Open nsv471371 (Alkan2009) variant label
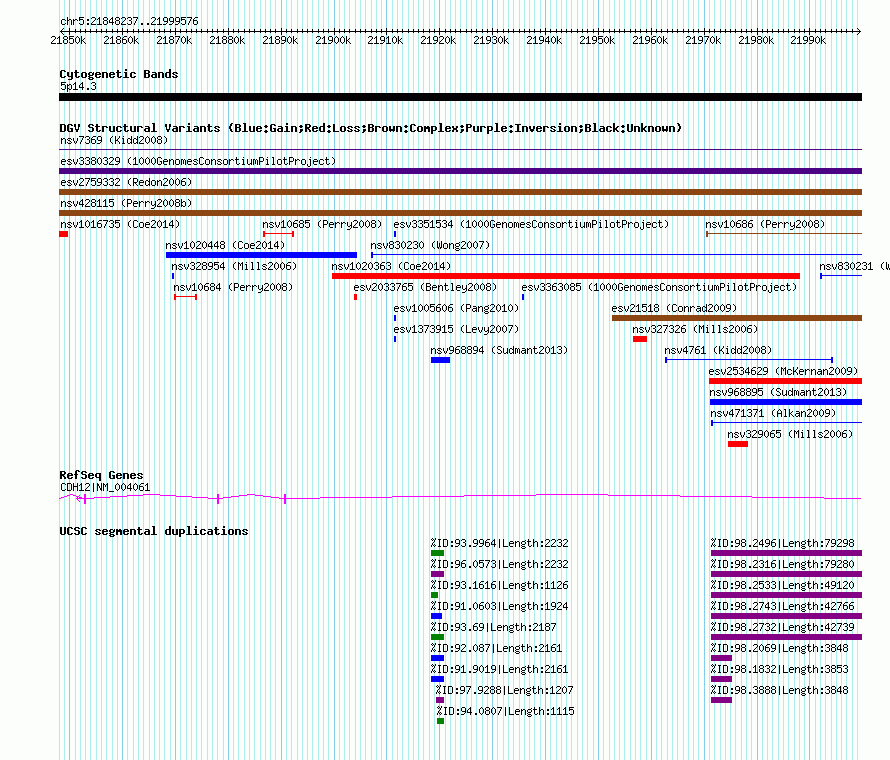 tap(773, 413)
